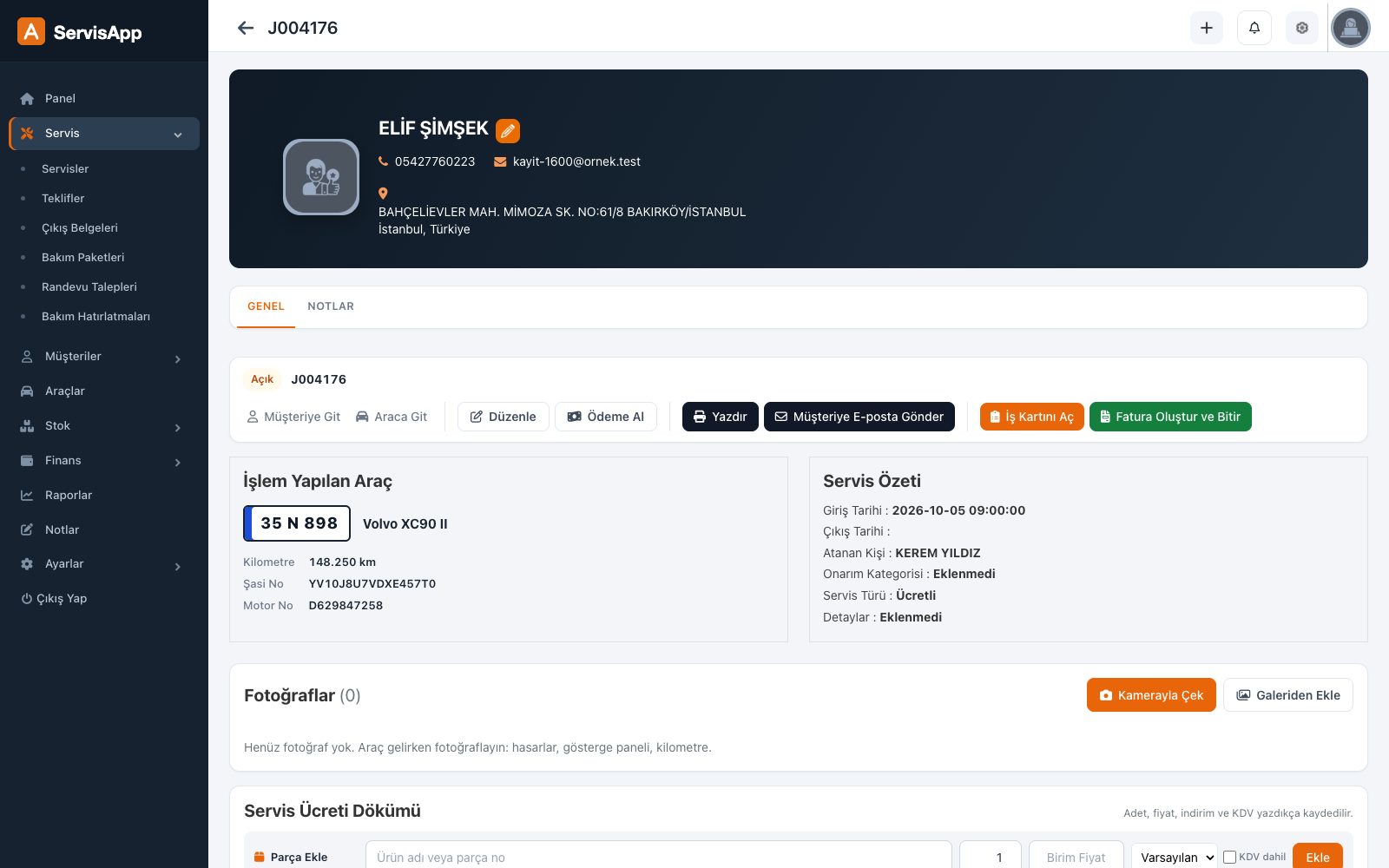
Task: Enable the KDV dahil checkbox
Action: pos(1229,857)
